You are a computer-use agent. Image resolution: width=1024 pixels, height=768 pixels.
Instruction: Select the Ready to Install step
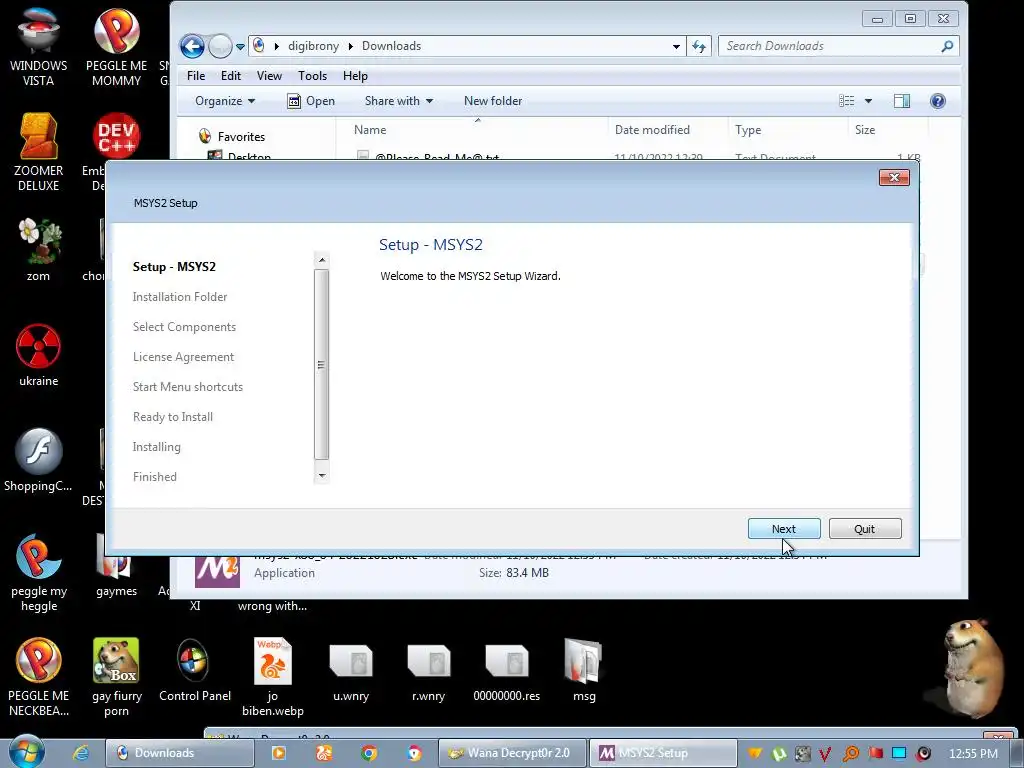point(172,417)
